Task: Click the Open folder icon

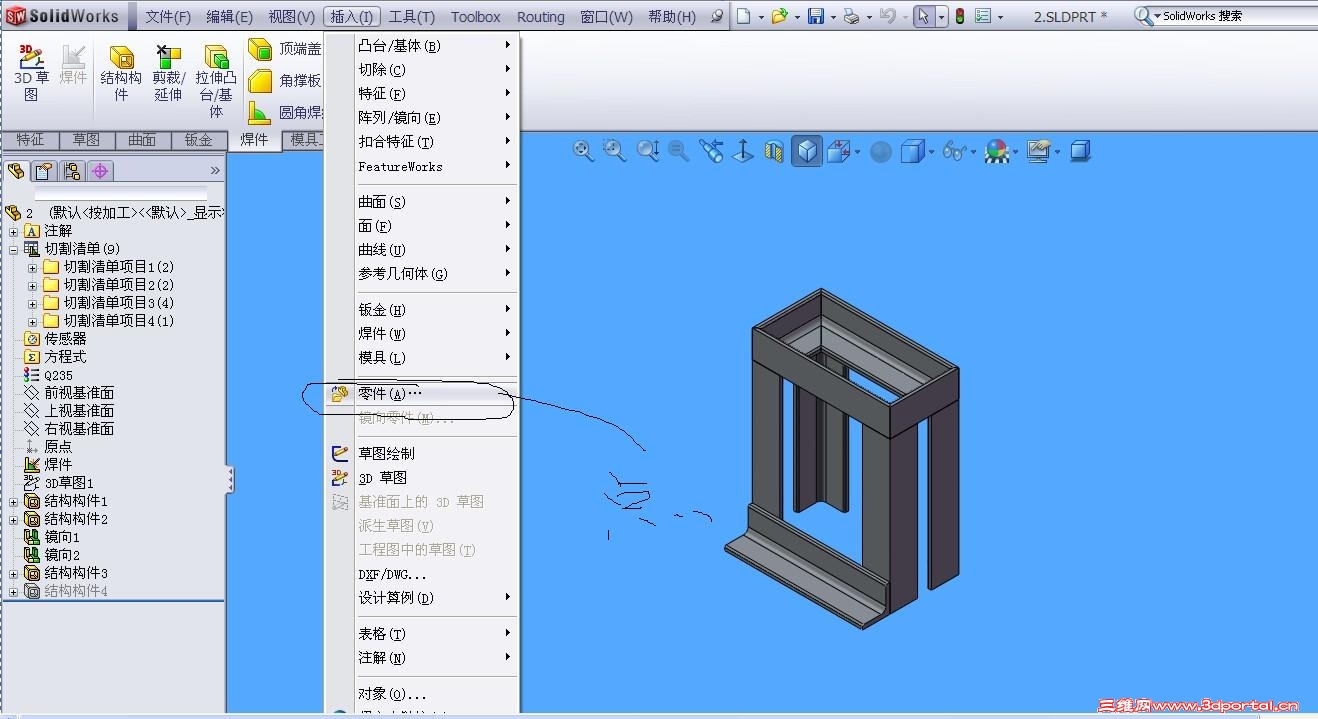Action: pos(780,16)
